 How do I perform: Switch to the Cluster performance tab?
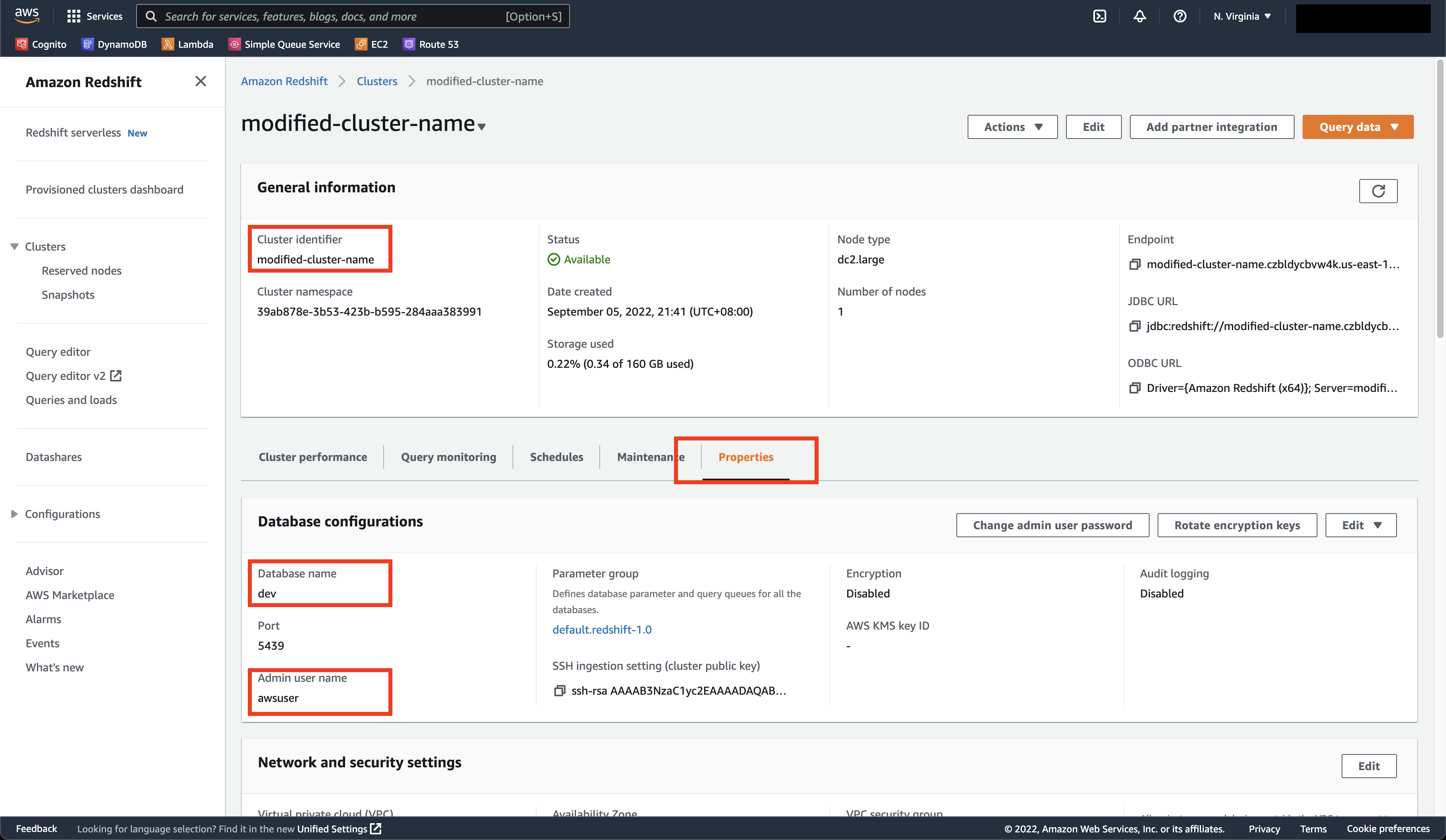[313, 457]
